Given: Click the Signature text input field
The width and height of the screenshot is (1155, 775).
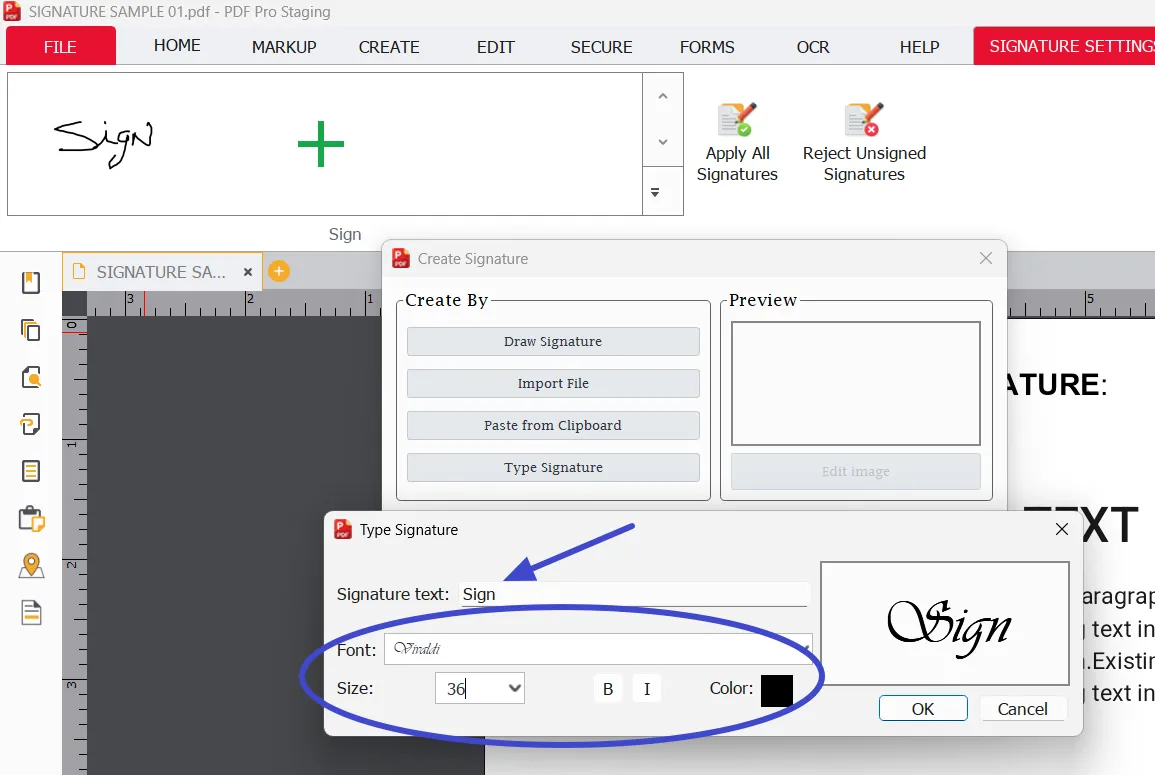Looking at the screenshot, I should pos(633,594).
